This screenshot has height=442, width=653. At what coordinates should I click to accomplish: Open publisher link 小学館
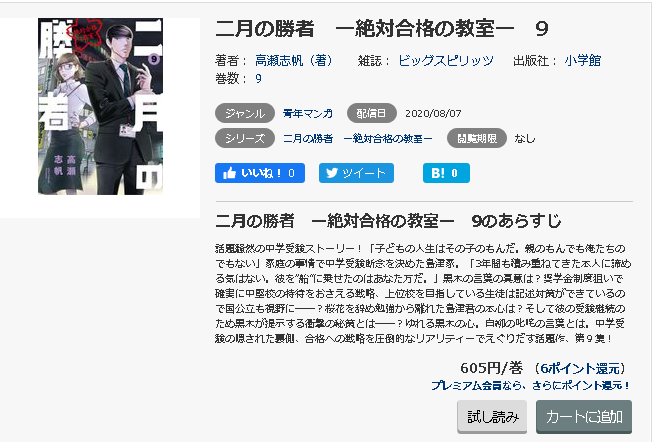(x=583, y=61)
